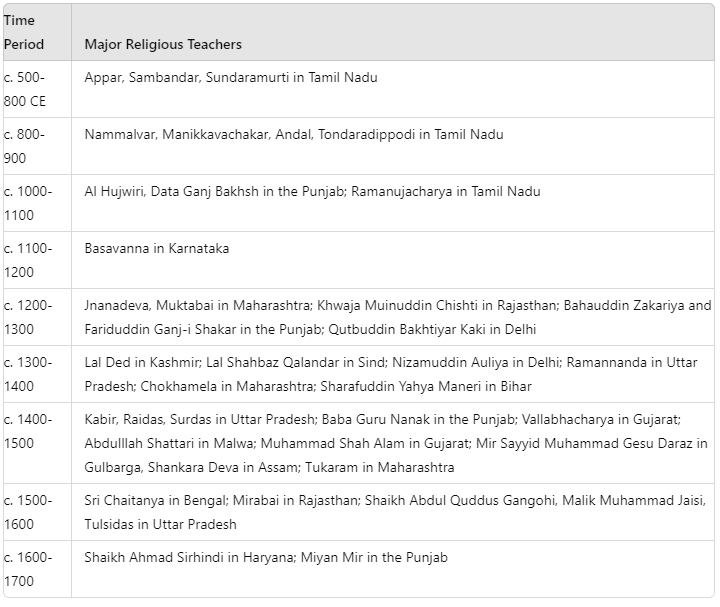Select the "c. 1600-1700" time period cell

(x=28, y=569)
